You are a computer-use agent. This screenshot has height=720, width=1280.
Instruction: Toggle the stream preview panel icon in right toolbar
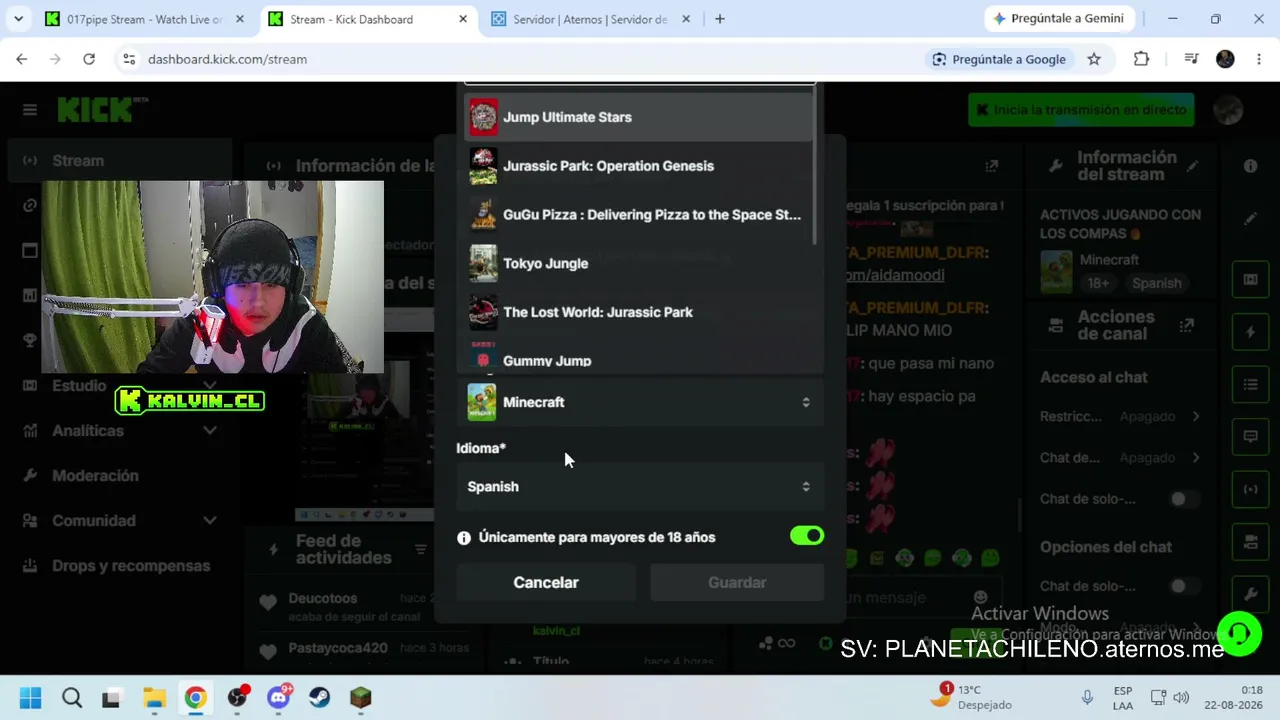tap(1250, 279)
